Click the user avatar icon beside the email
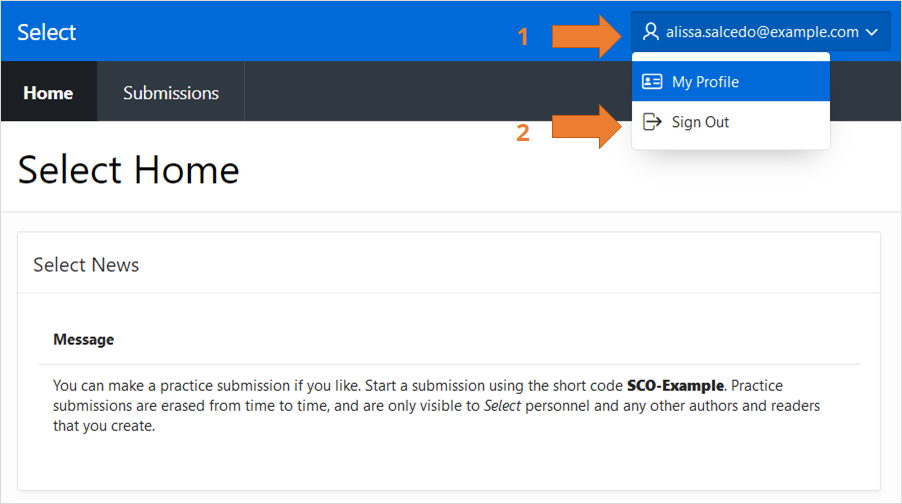 coord(651,32)
